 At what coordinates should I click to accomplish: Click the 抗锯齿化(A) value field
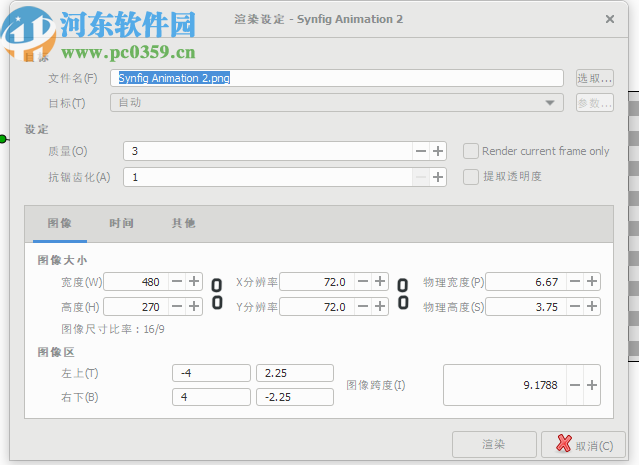pyautogui.click(x=268, y=177)
